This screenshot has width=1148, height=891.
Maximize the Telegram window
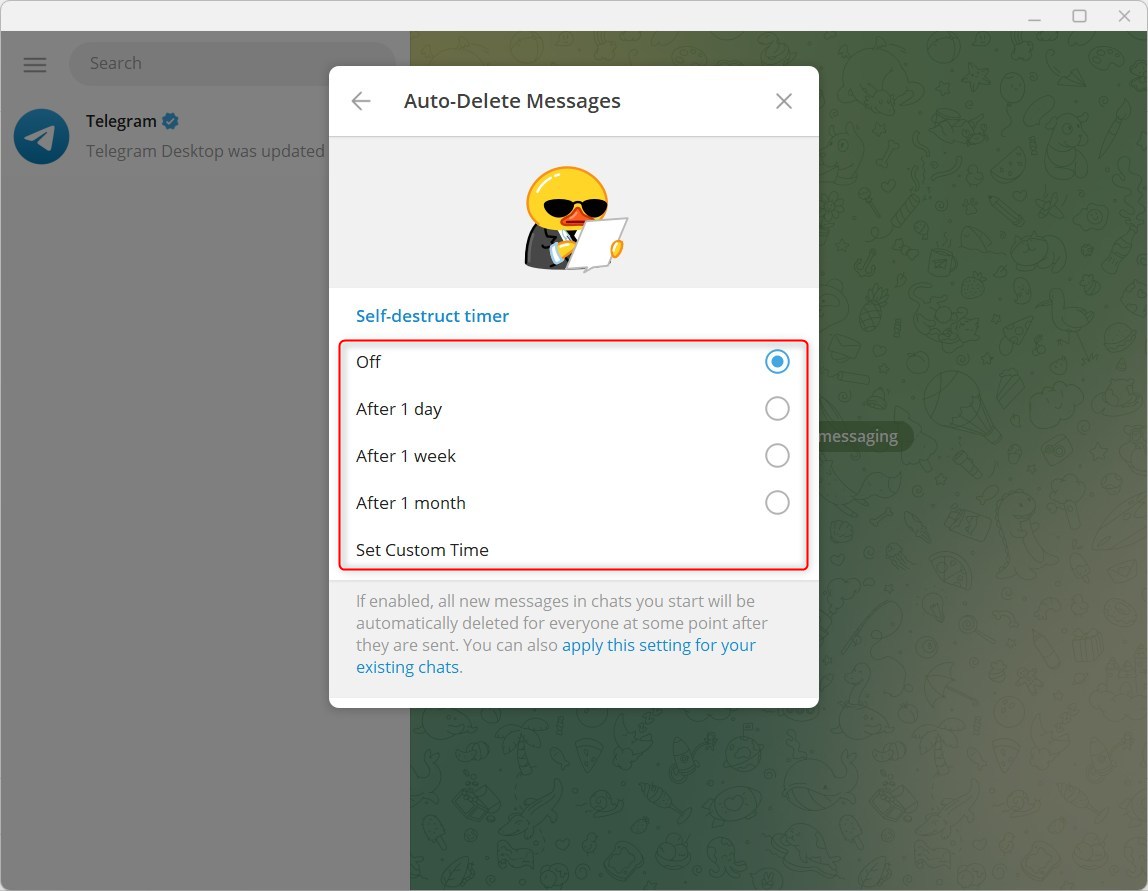tap(1079, 16)
